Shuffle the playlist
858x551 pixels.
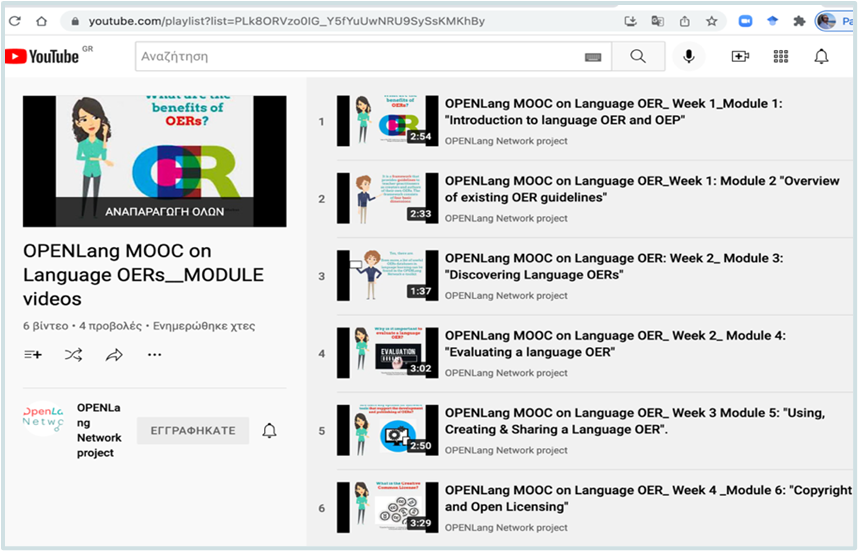click(x=73, y=355)
